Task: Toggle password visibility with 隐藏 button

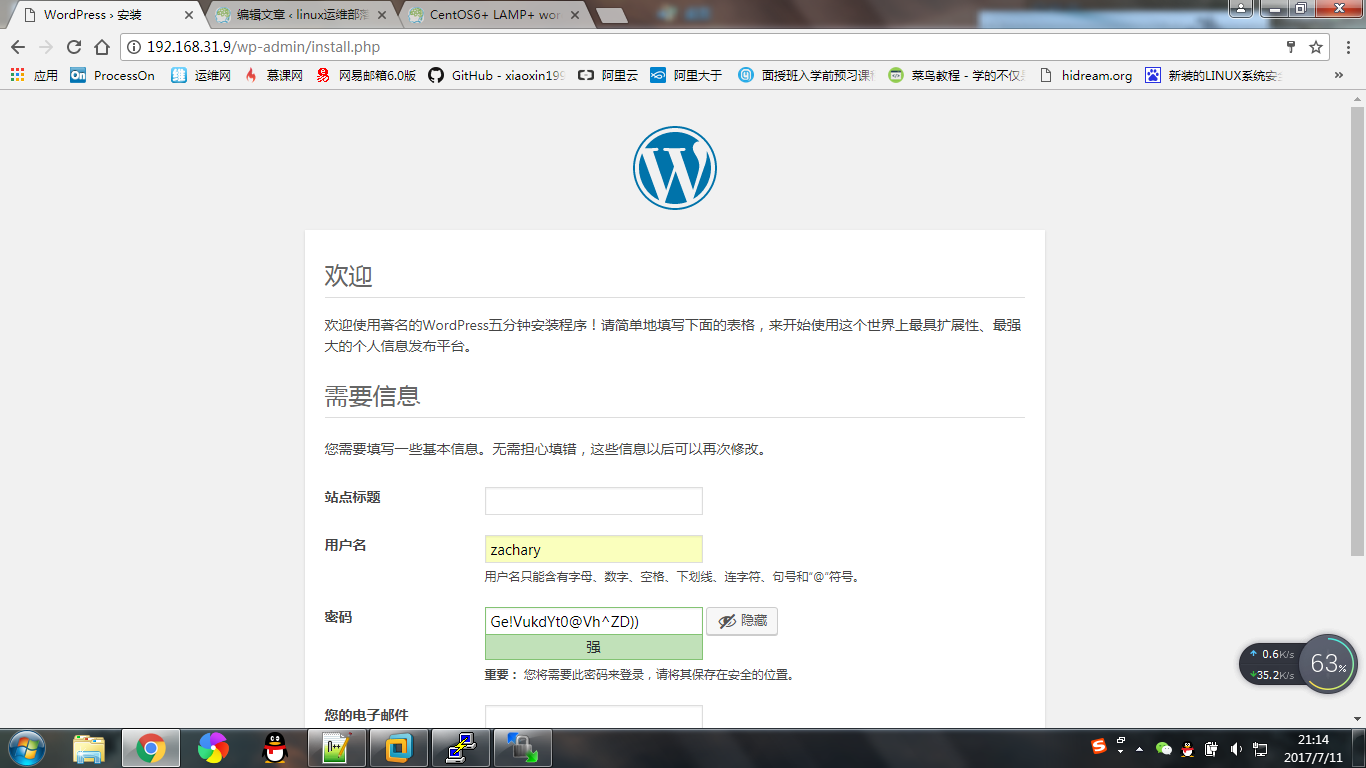Action: pos(742,621)
